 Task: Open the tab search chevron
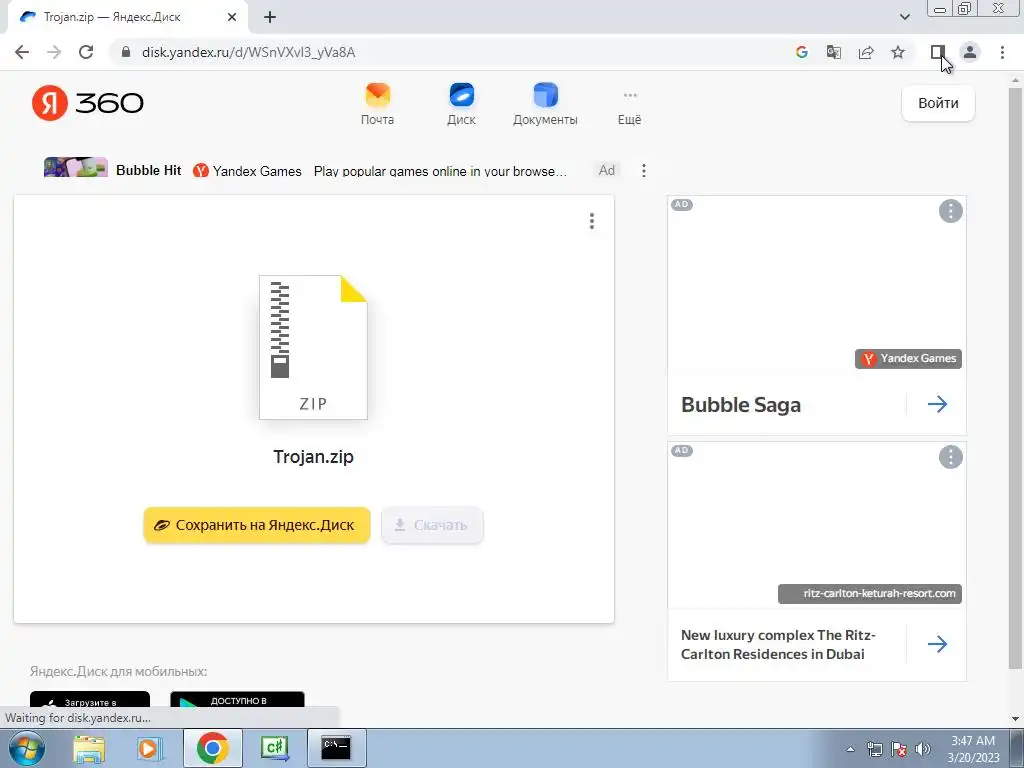(x=904, y=17)
